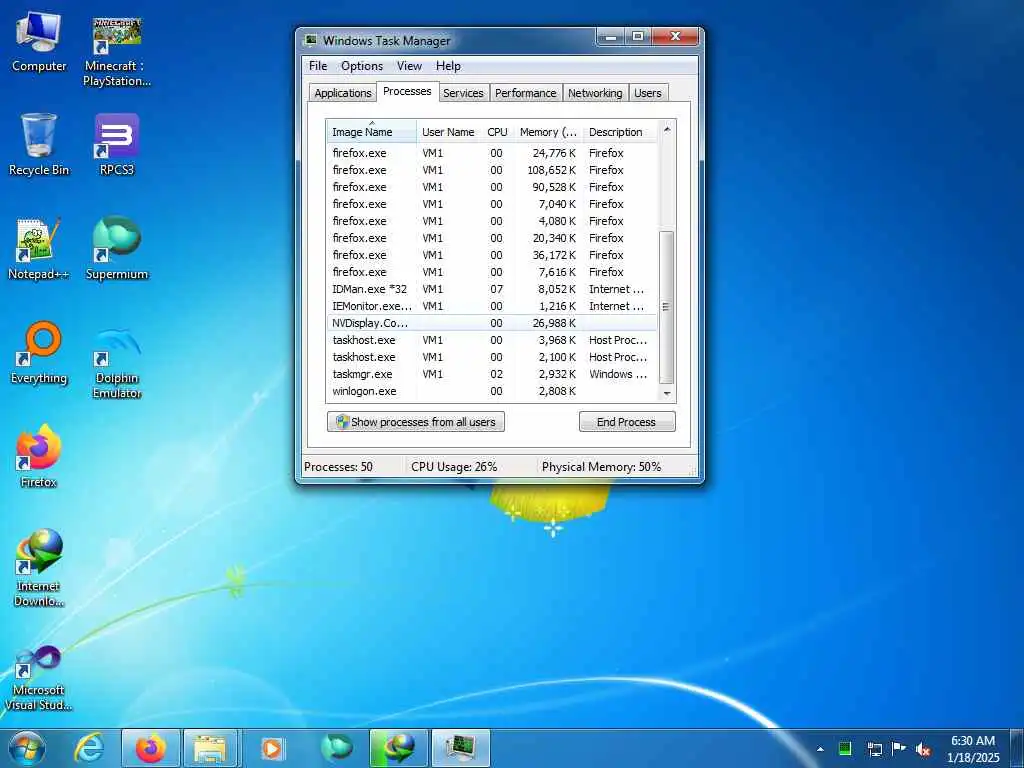Viewport: 1024px width, 768px height.
Task: Select firefox.exe row using 4,080 K
Action: (x=492, y=221)
